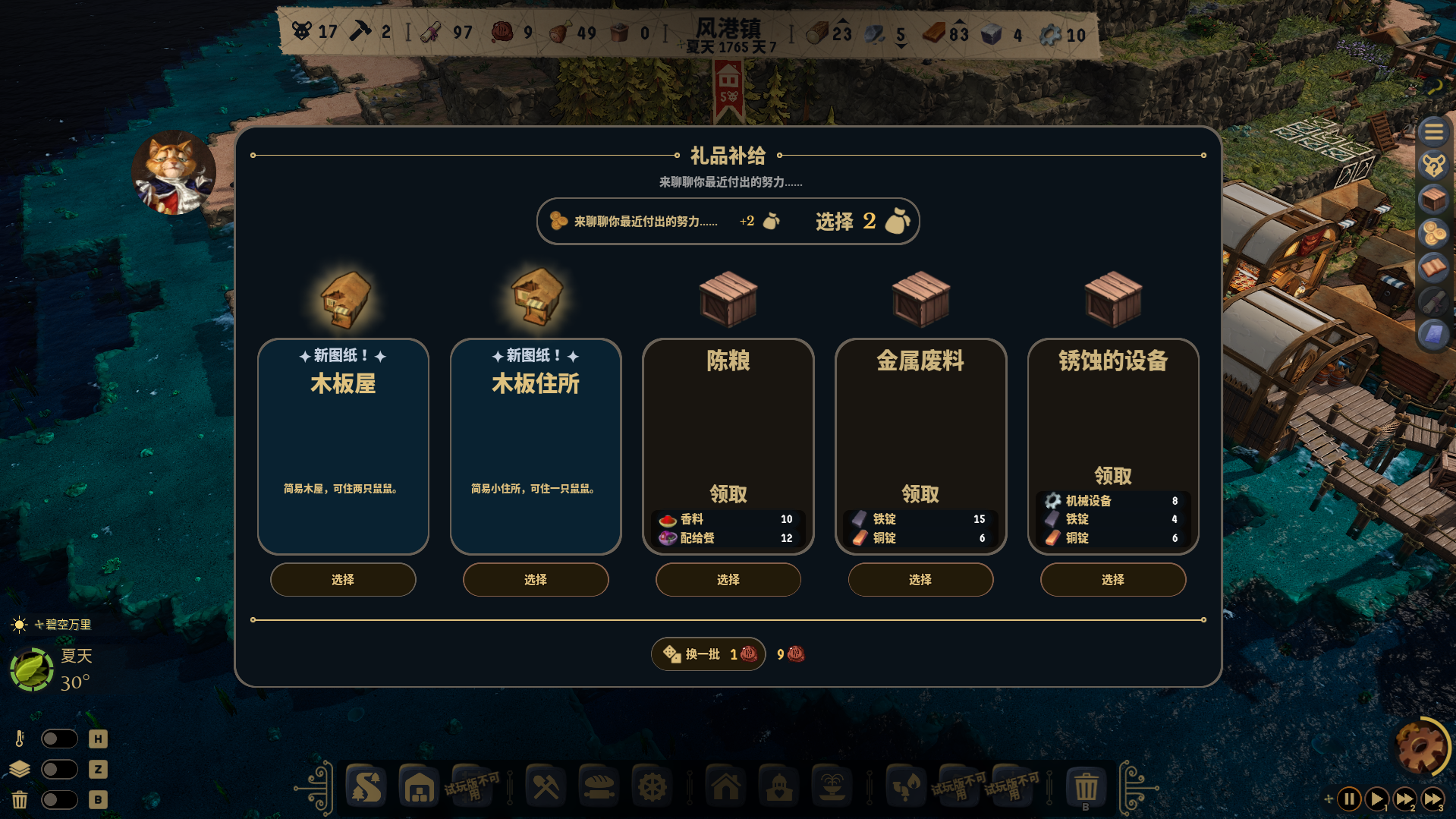
Task: Open the coins trade icon in right sidebar
Action: [1433, 234]
